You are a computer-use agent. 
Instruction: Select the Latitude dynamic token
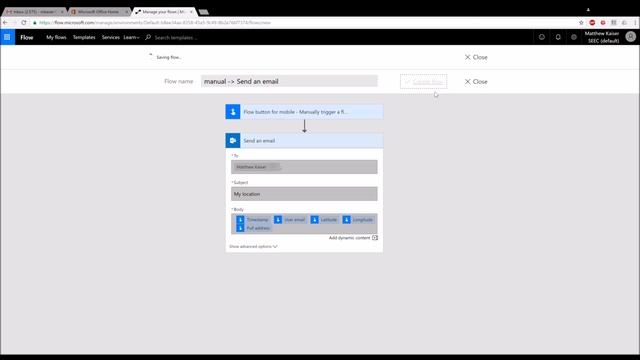point(324,220)
